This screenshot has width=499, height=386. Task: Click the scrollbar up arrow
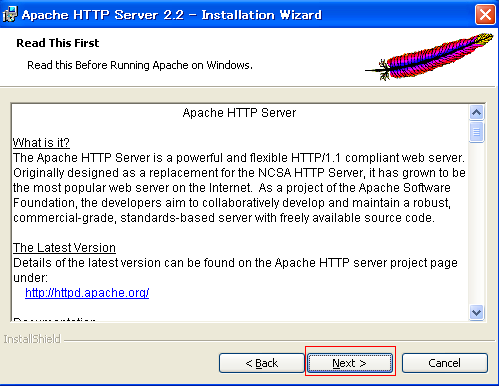click(476, 113)
